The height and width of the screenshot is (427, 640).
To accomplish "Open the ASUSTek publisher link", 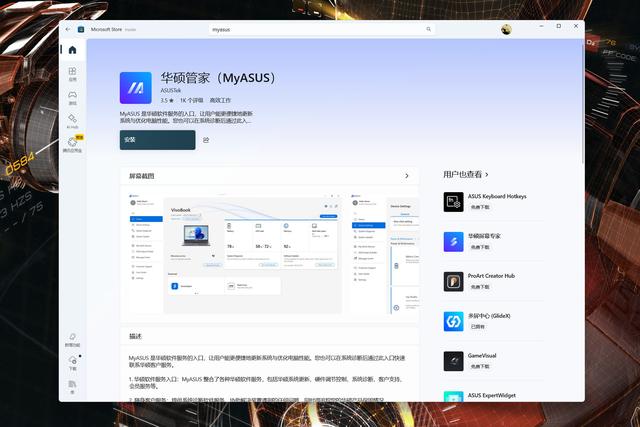I will (171, 90).
